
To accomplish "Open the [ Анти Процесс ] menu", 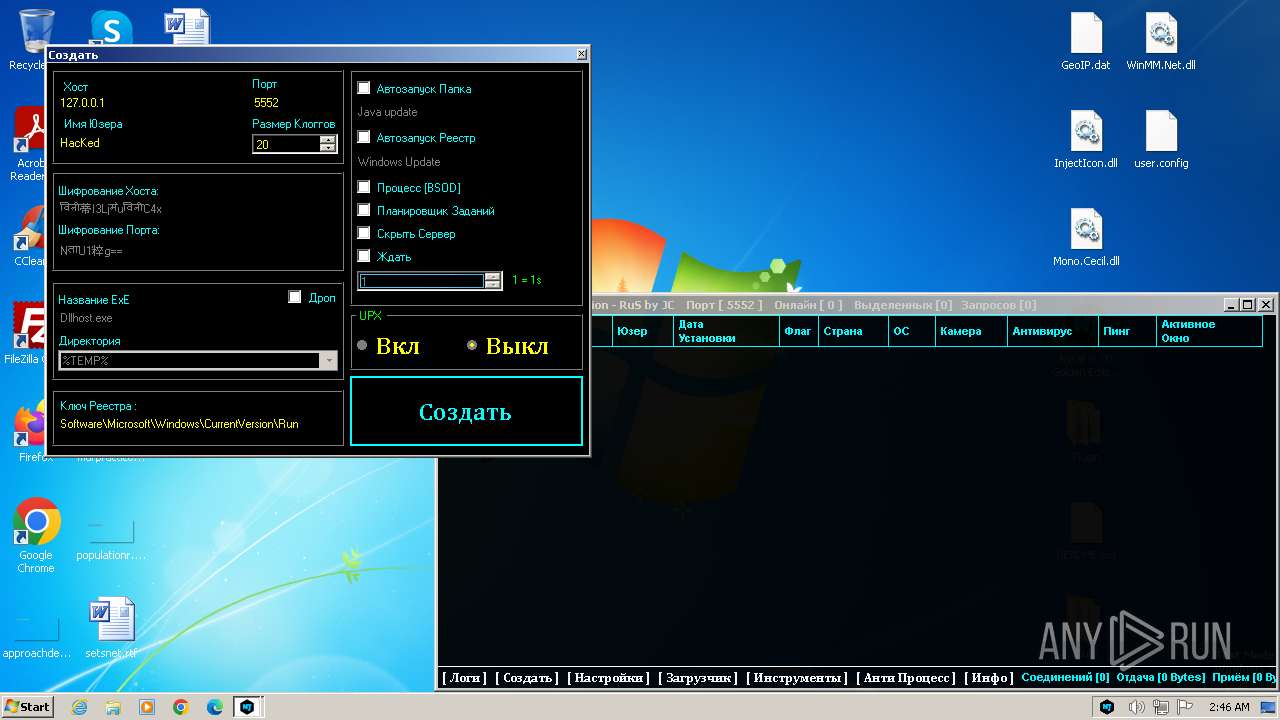I will tap(906, 677).
